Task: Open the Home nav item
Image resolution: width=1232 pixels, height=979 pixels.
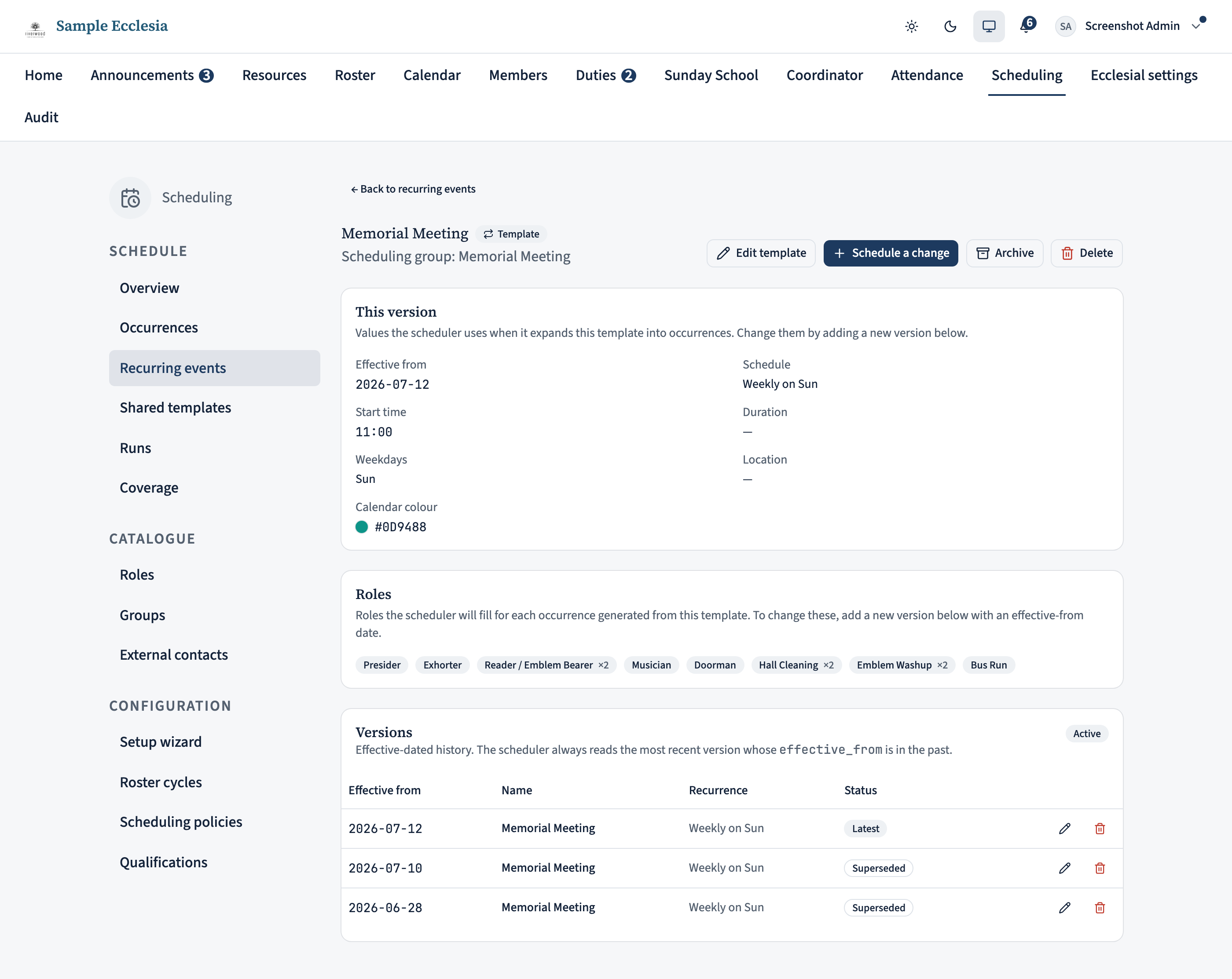Action: pos(44,75)
